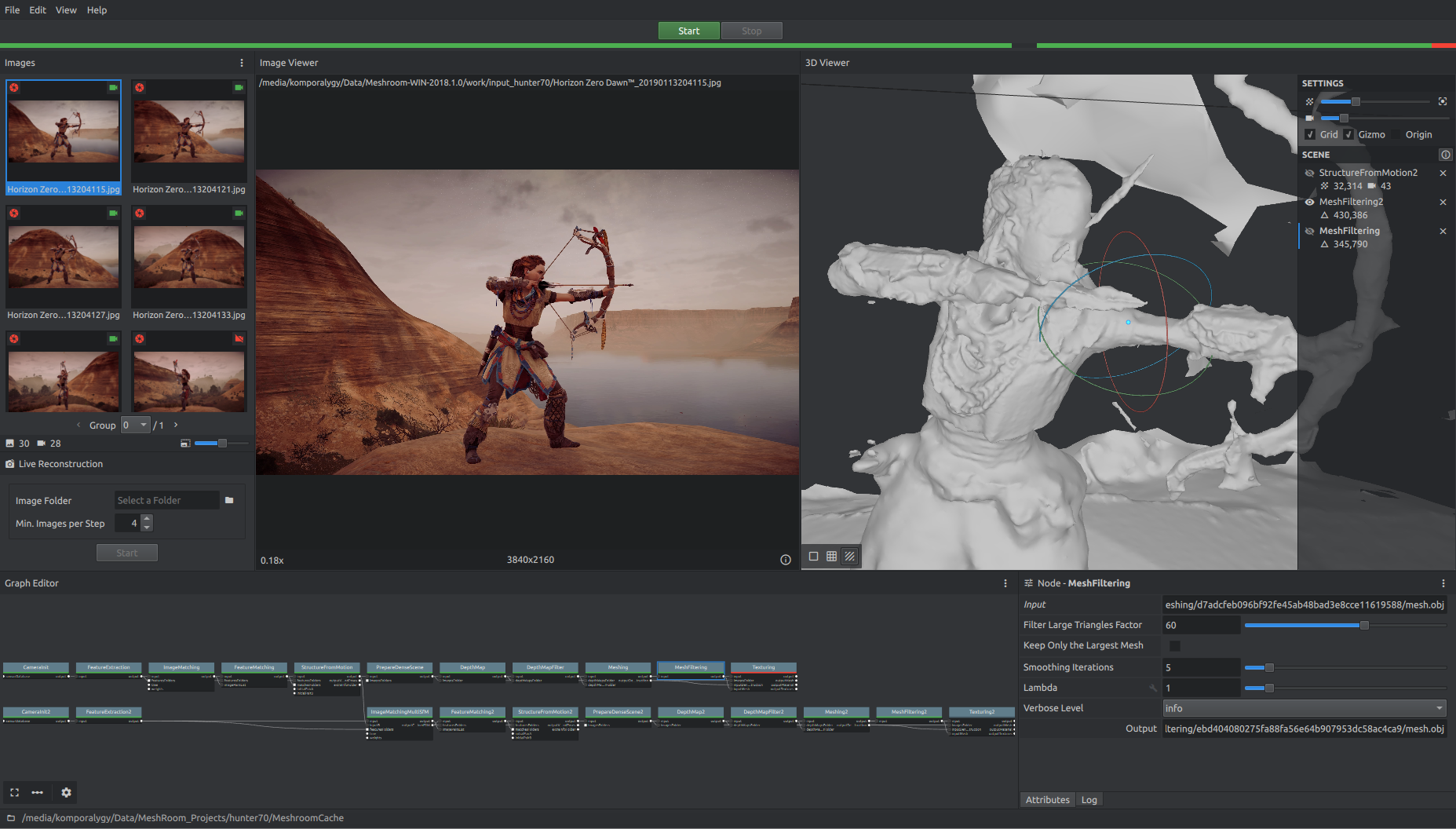The width and height of the screenshot is (1456, 829).
Task: Toggle the Grid checkbox
Action: tap(1309, 134)
